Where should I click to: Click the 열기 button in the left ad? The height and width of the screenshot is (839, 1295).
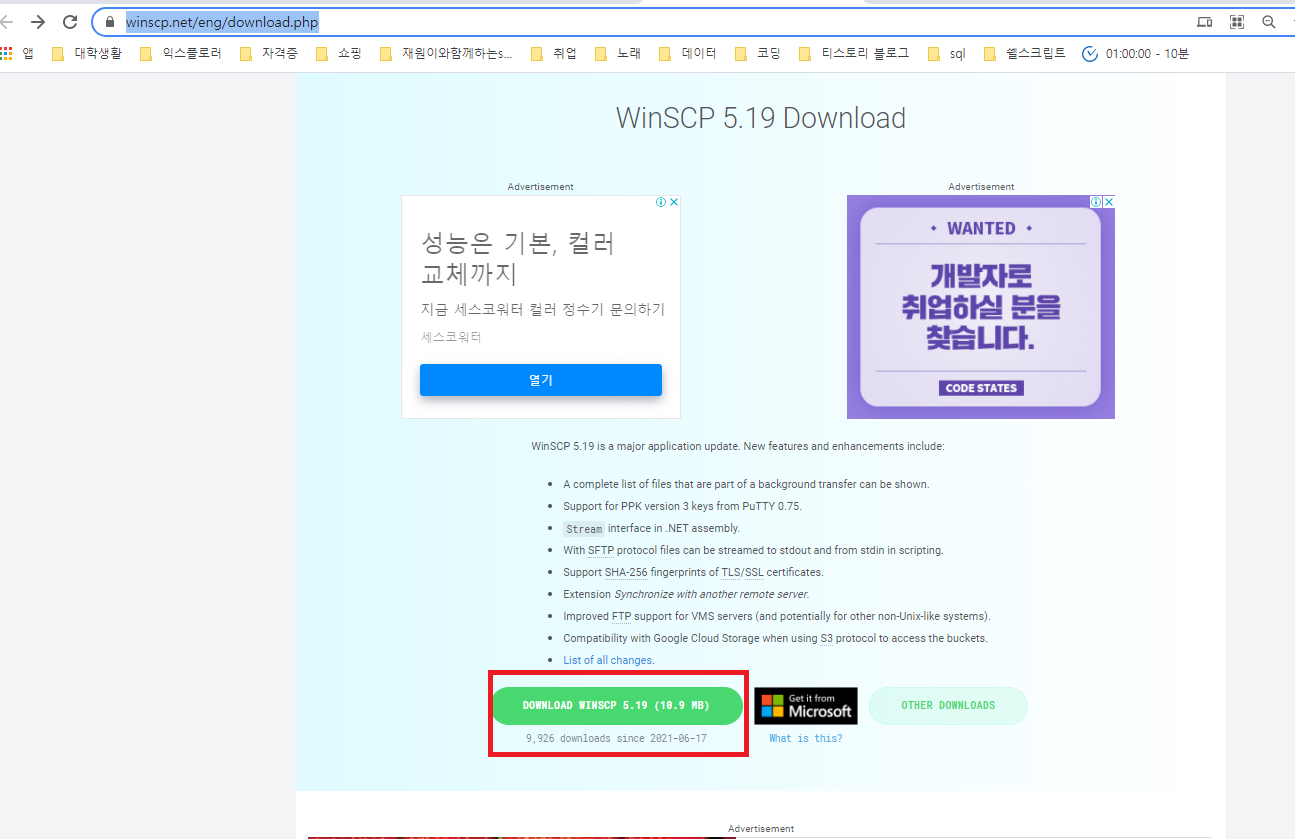[541, 380]
